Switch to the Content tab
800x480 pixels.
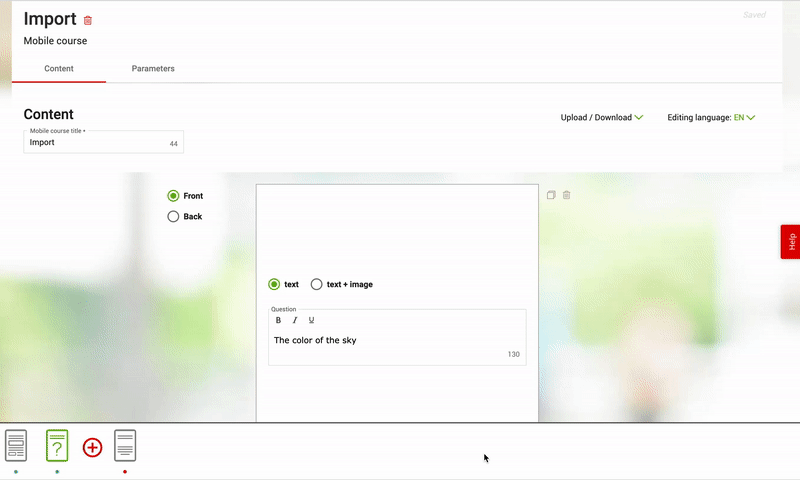pos(59,68)
